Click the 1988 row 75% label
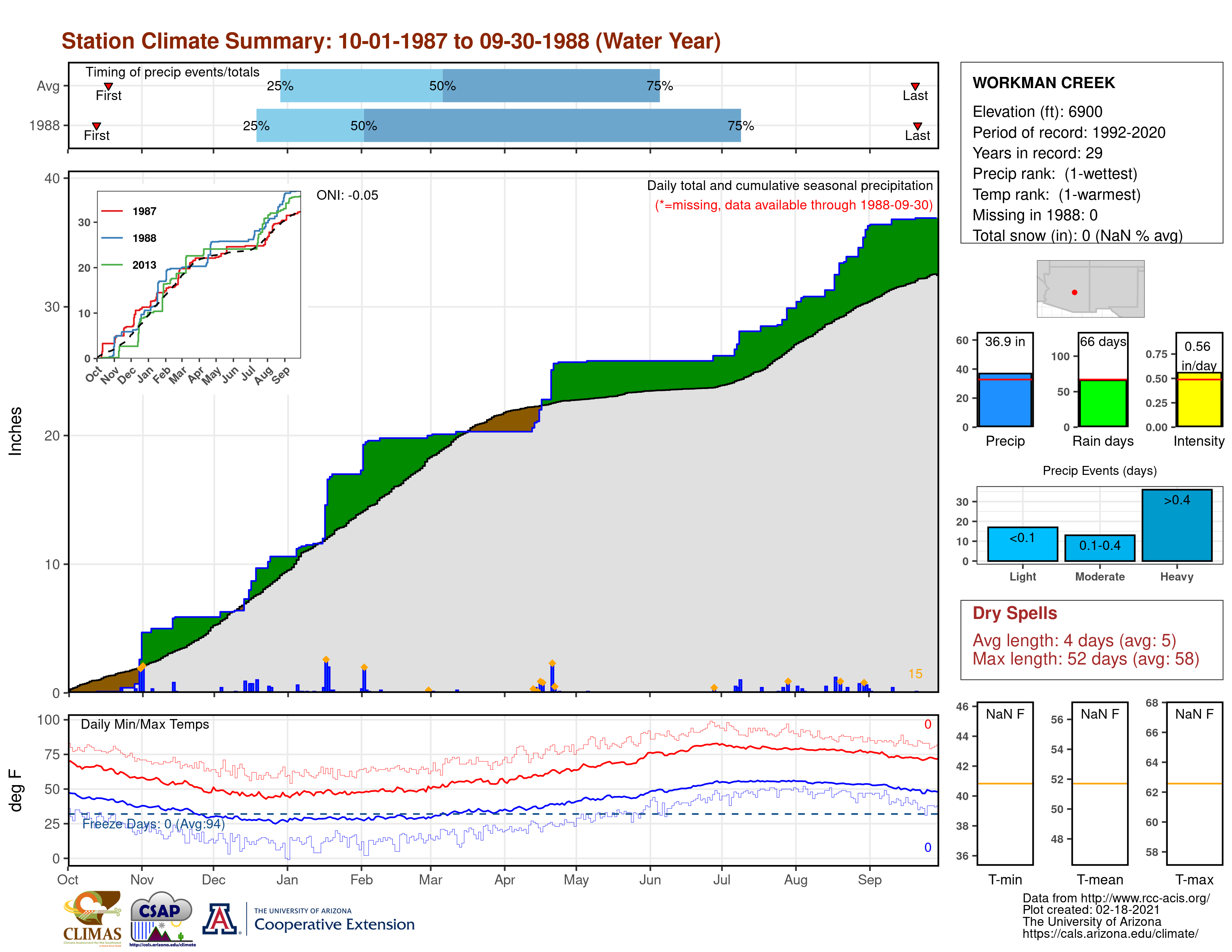 tap(741, 126)
